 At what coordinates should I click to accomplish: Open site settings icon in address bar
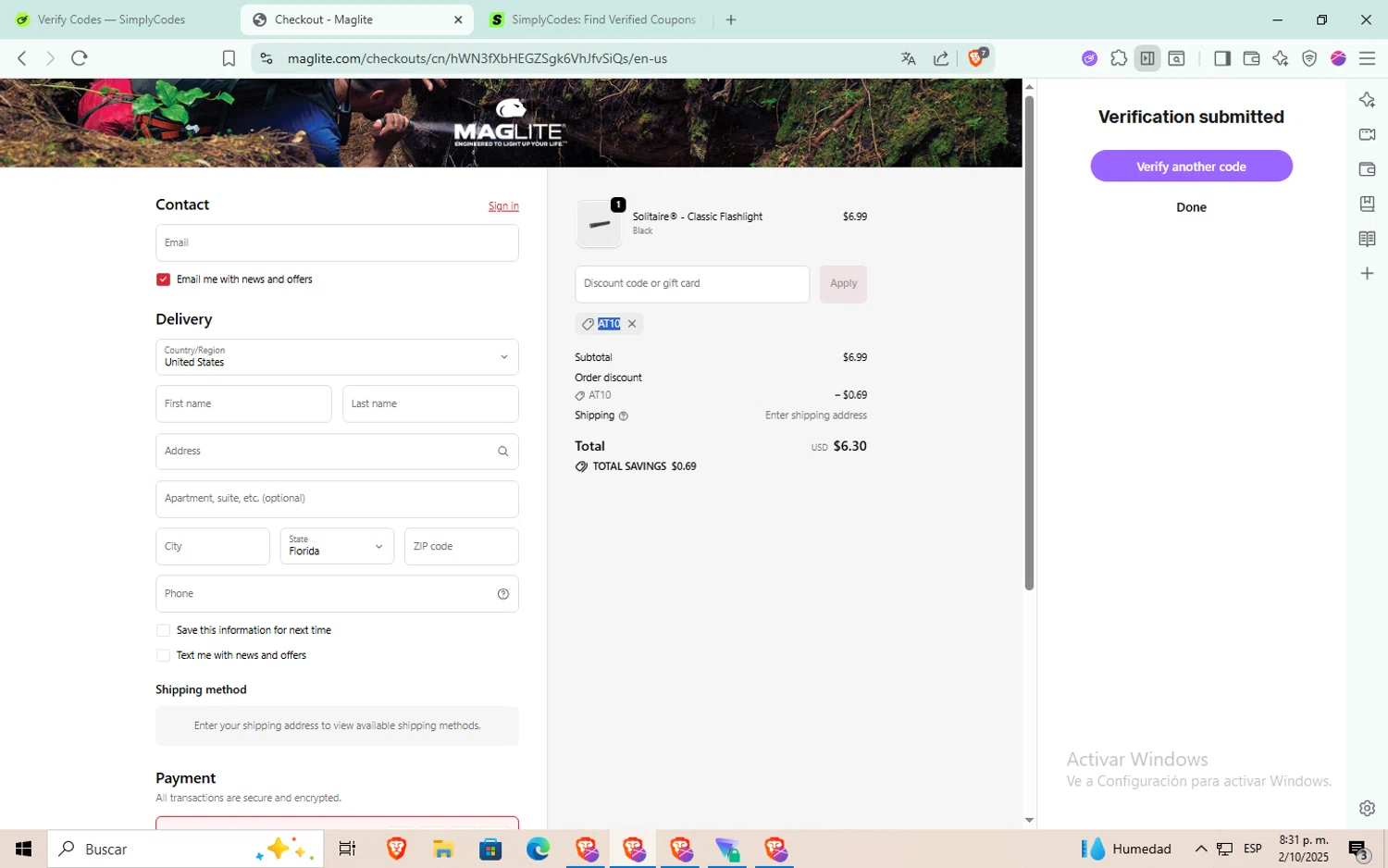click(x=266, y=58)
